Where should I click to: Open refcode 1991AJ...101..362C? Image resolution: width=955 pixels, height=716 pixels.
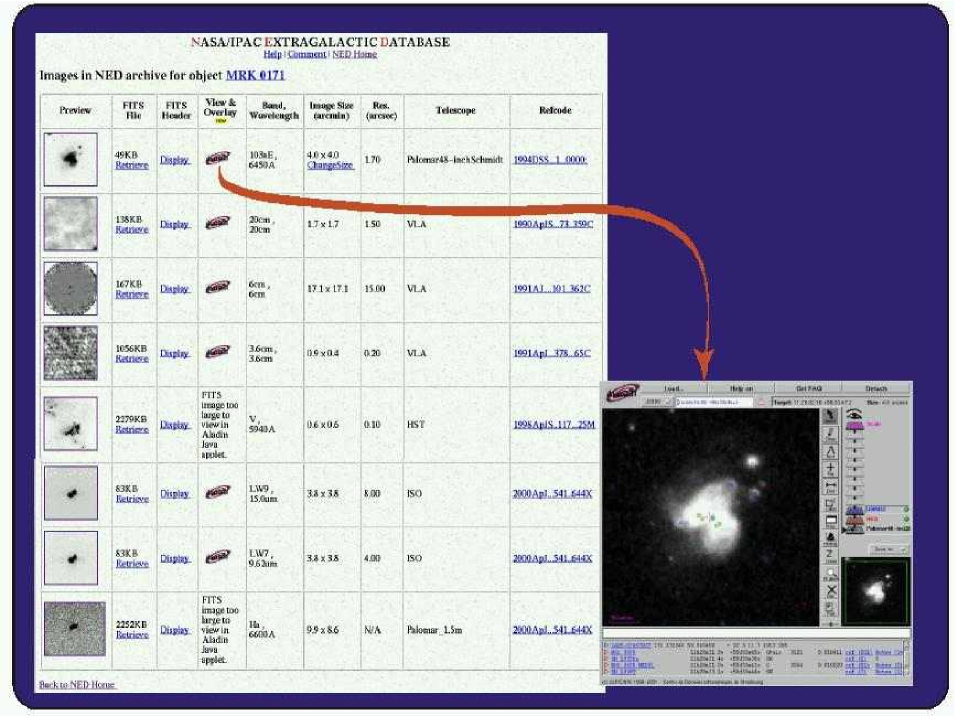pyautogui.click(x=551, y=289)
